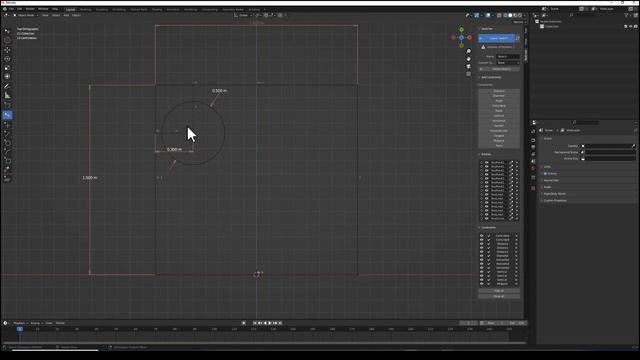Select the Move tool
640x360 pixels.
click(x=7, y=50)
